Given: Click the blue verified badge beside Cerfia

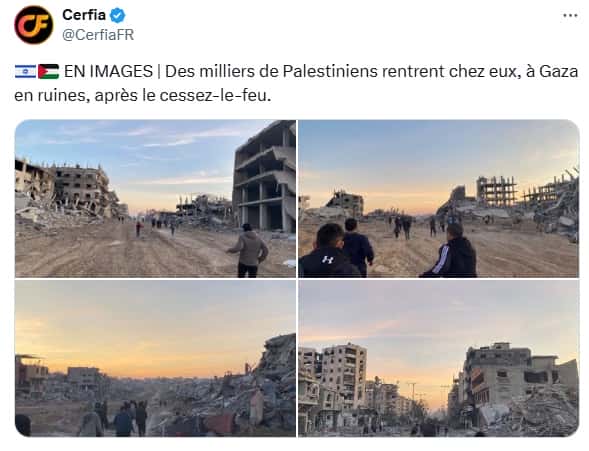Looking at the screenshot, I should coord(117,15).
